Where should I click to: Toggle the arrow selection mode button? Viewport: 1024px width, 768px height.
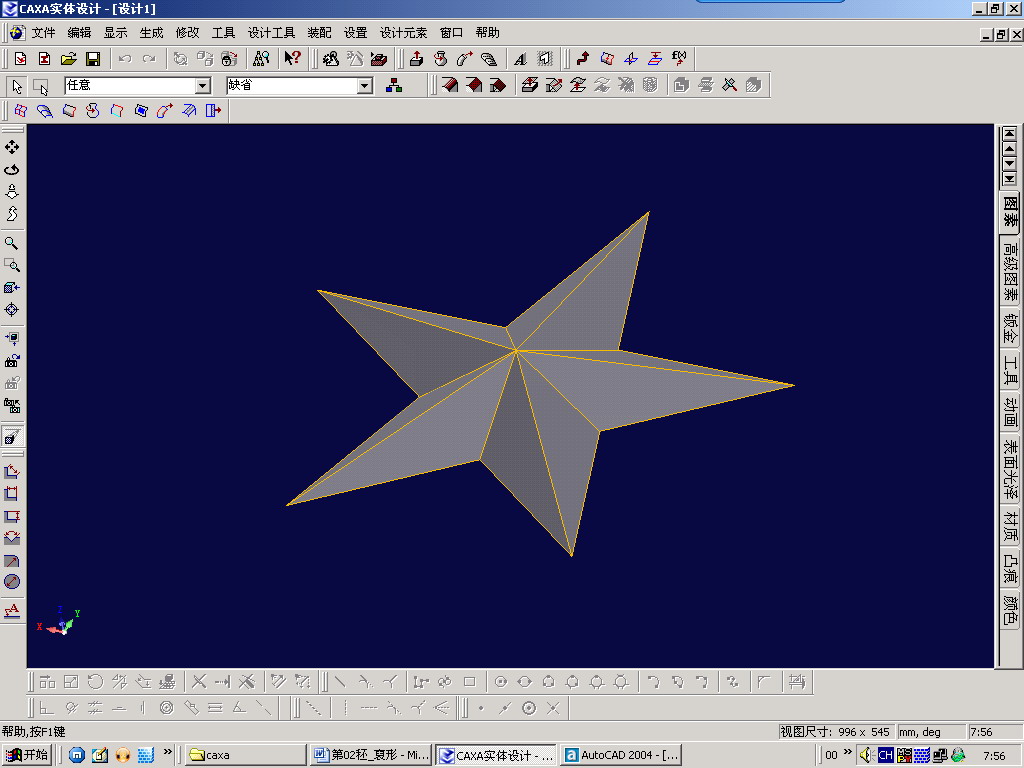17,86
